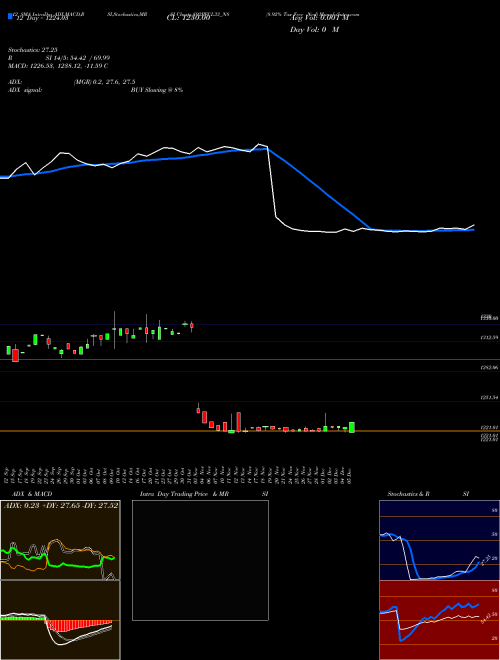Click the 'Intra Day Trading Price & MR' title
500x660 pixels.
click(186, 494)
